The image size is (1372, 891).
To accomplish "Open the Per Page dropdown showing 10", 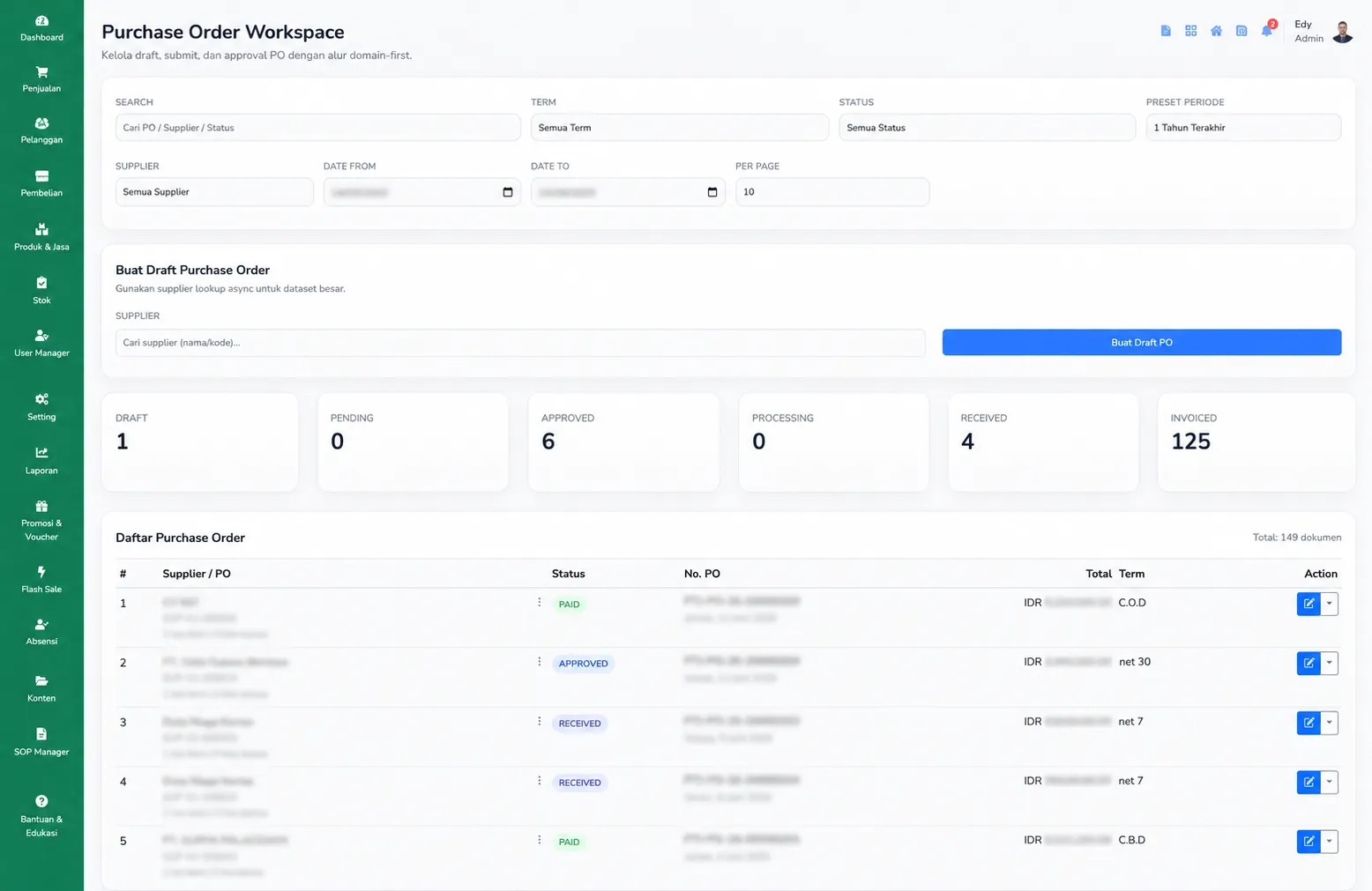I will (832, 192).
